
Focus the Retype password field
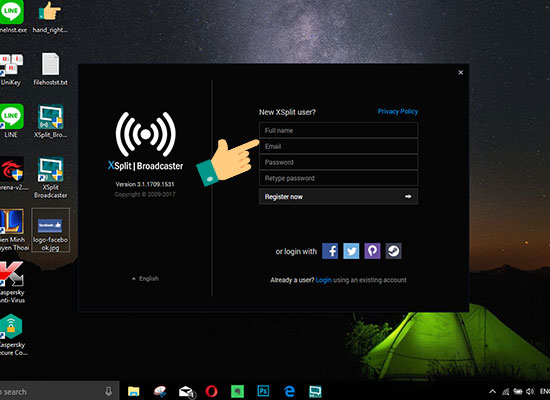click(x=338, y=178)
